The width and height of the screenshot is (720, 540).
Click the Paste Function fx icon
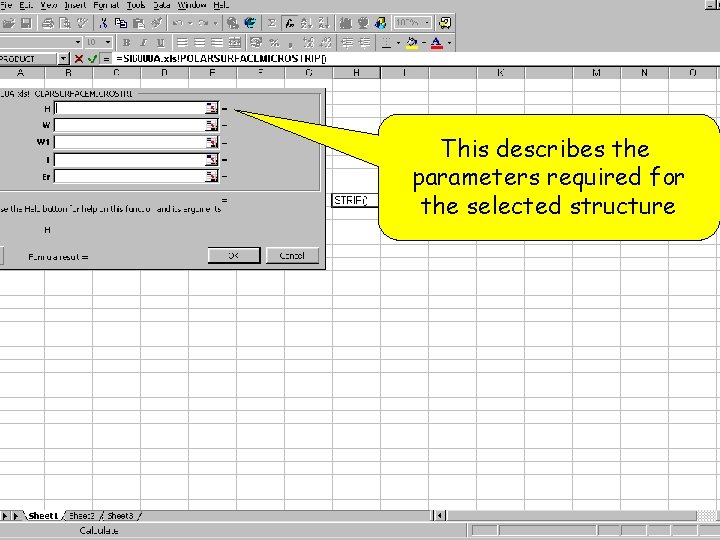click(x=289, y=23)
